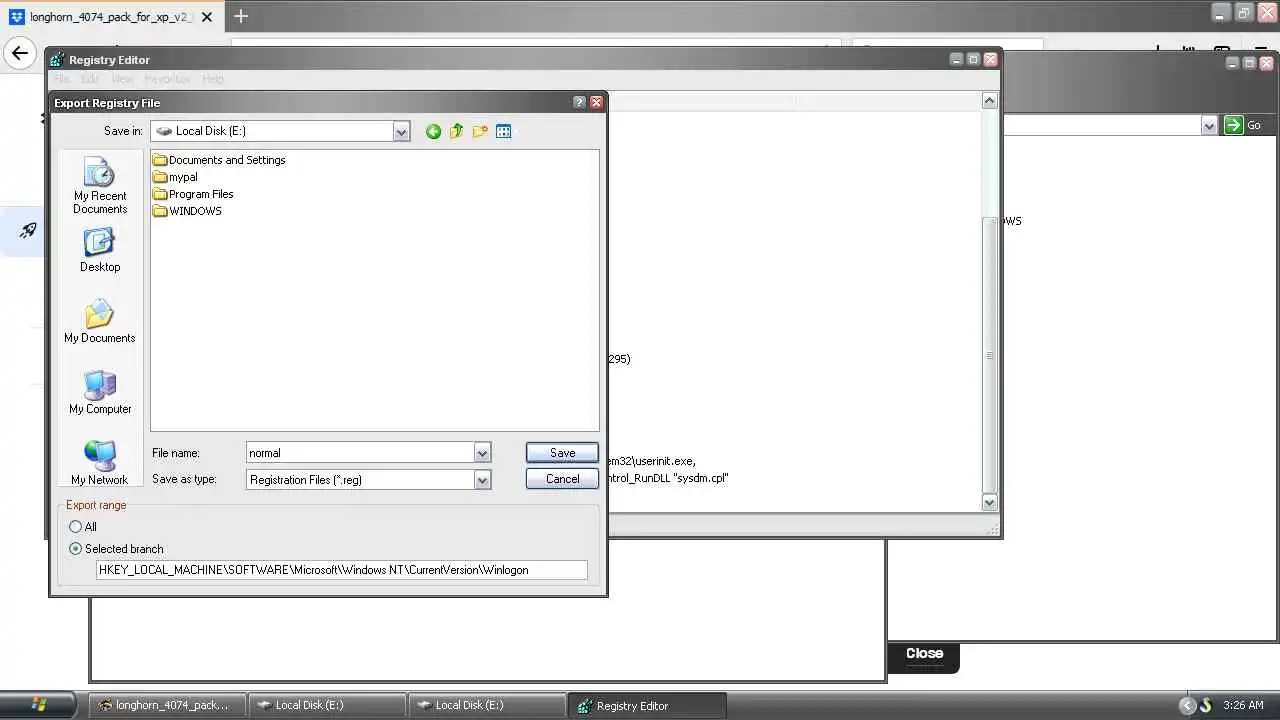Open the File menu in Registry Editor
Viewport: 1280px width, 720px height.
pyautogui.click(x=62, y=79)
